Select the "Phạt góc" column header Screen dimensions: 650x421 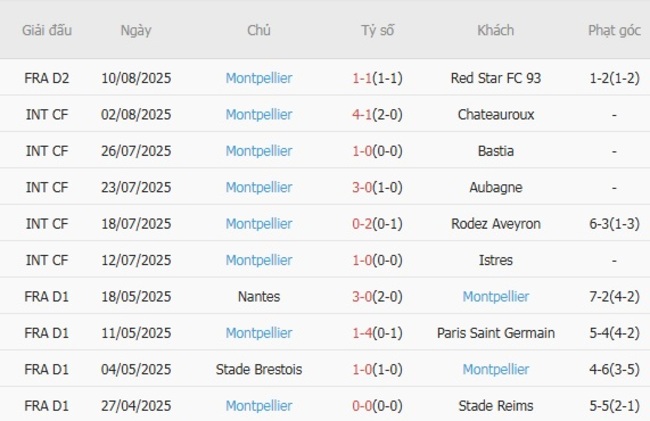click(614, 30)
